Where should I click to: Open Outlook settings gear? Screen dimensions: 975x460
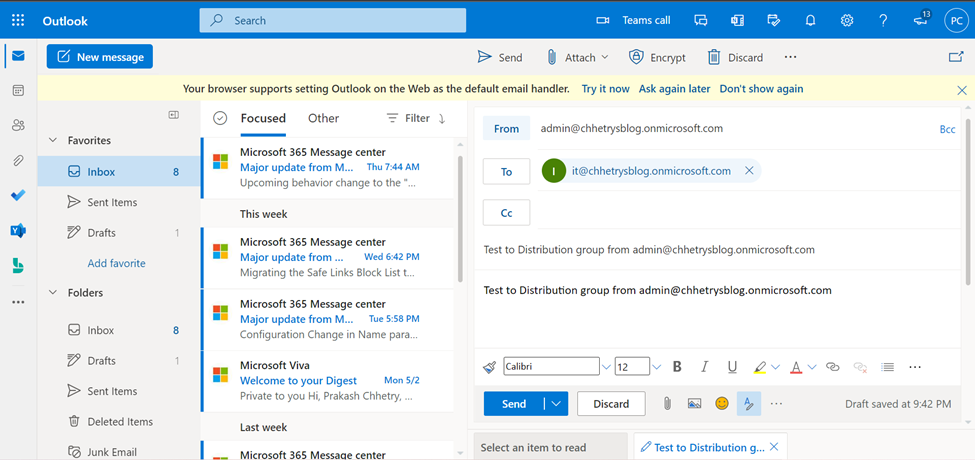coord(846,21)
